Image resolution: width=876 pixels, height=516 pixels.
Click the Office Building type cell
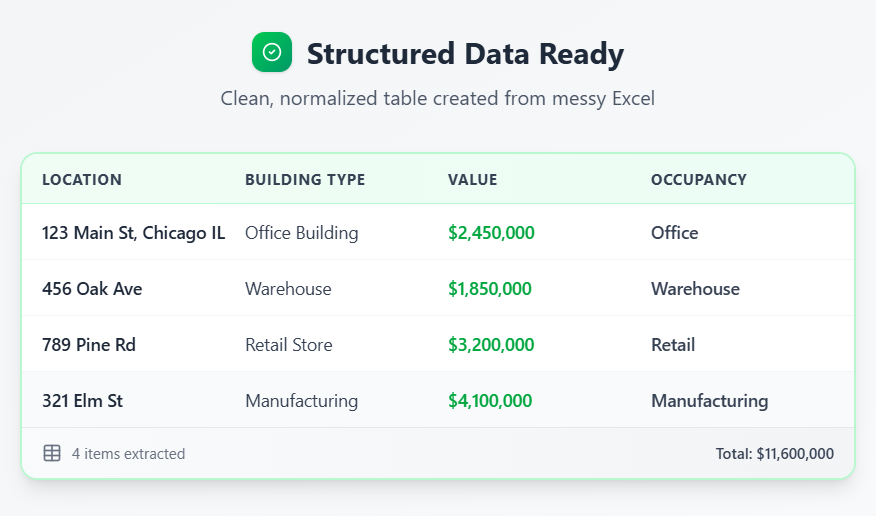pos(301,233)
